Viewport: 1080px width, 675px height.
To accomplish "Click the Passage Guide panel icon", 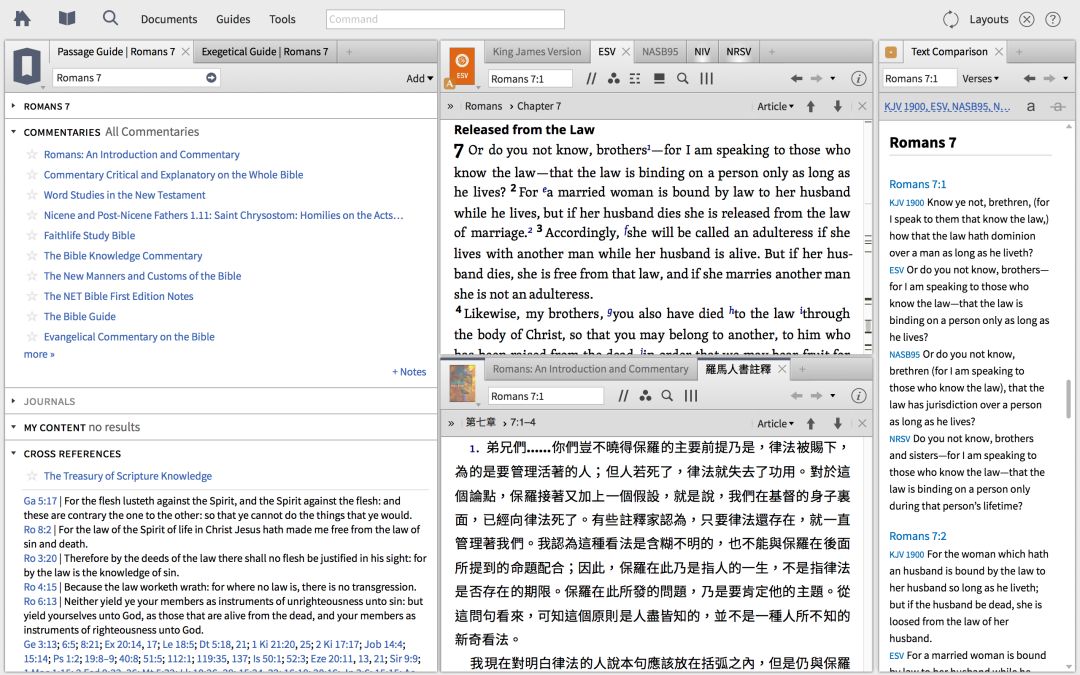I will [26, 67].
